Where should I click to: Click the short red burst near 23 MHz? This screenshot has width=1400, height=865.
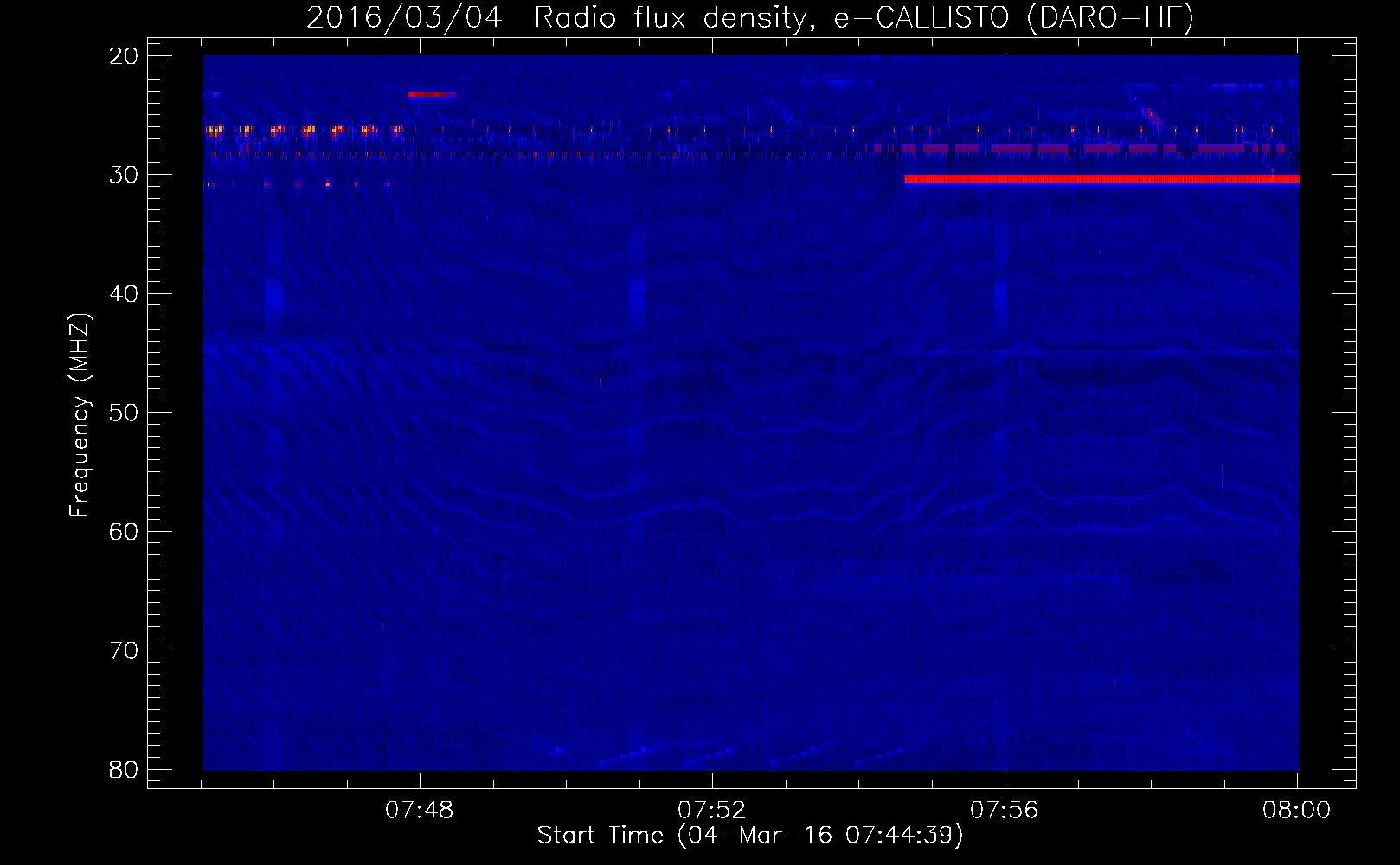(432, 94)
